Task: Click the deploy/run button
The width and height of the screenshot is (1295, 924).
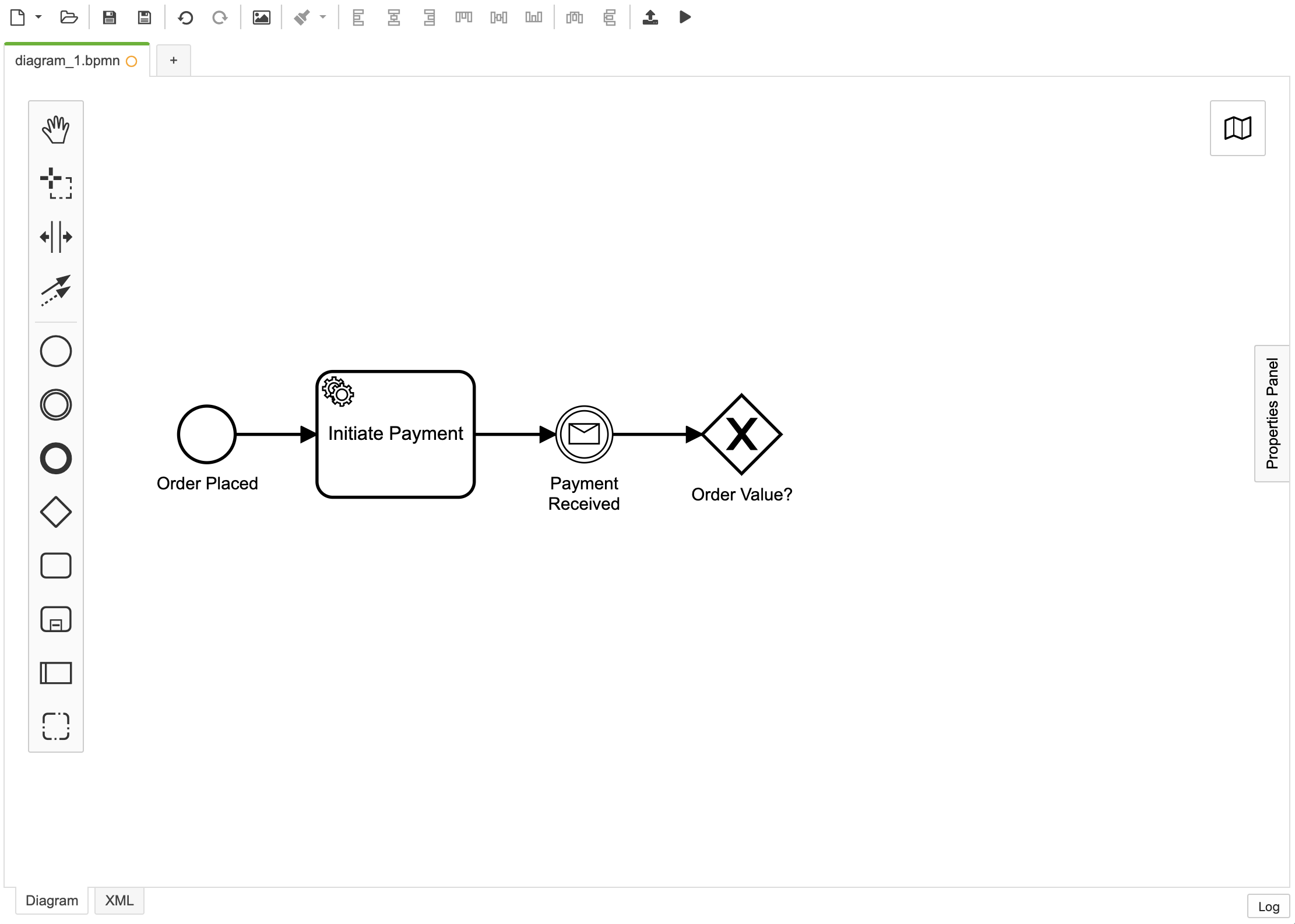Action: (x=687, y=17)
